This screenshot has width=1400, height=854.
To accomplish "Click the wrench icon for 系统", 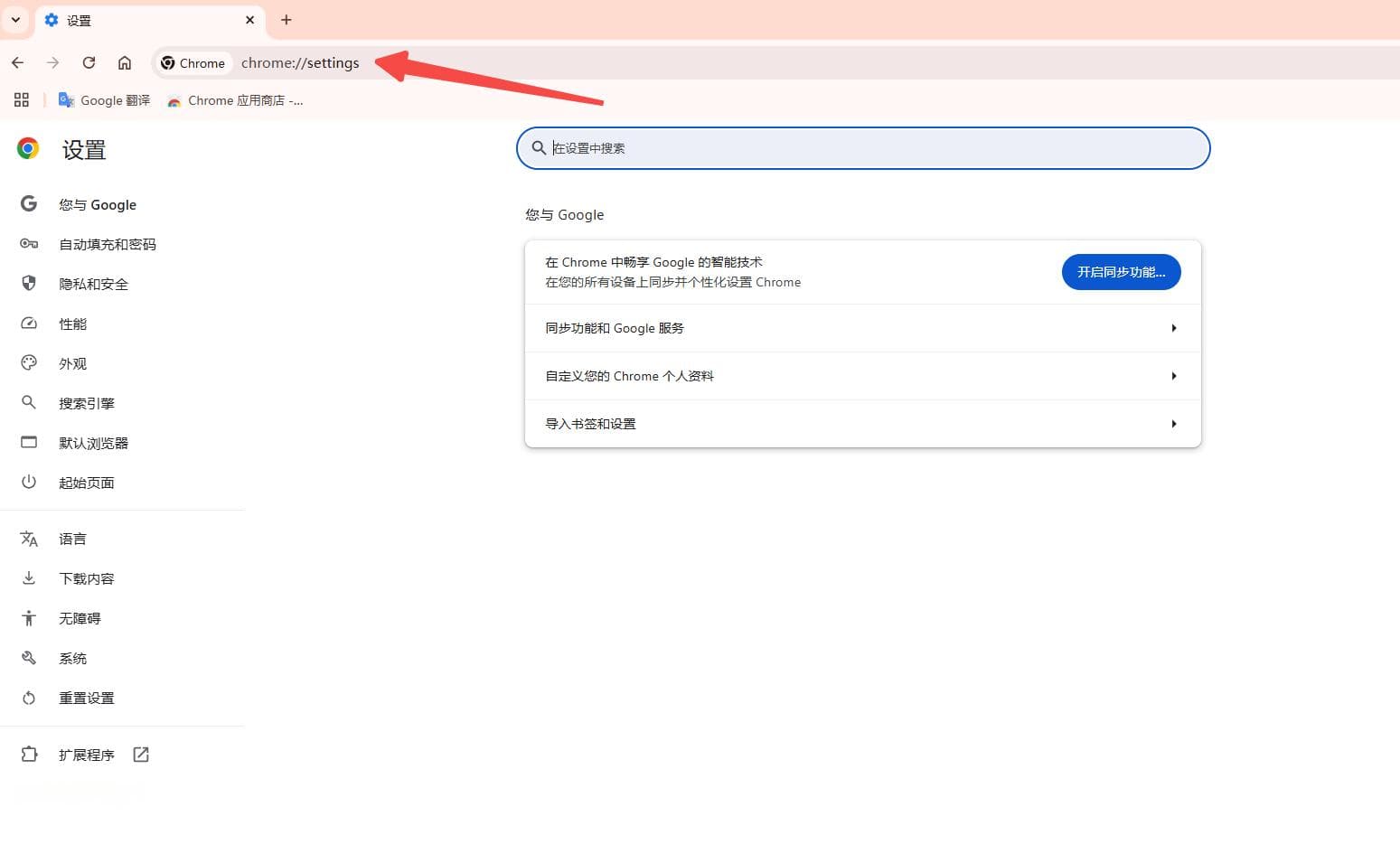I will point(29,658).
